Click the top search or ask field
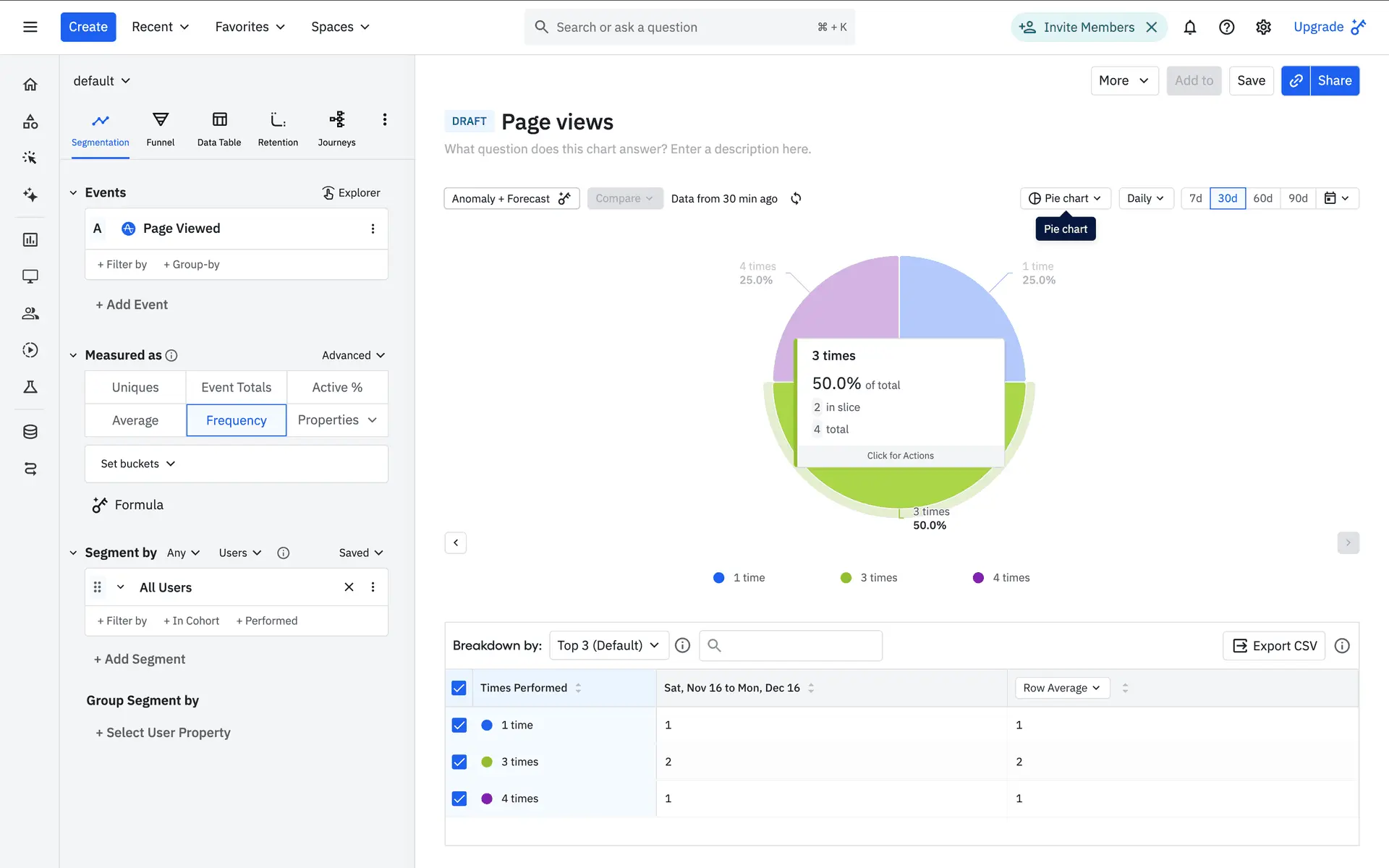Image resolution: width=1389 pixels, height=868 pixels. (x=680, y=27)
